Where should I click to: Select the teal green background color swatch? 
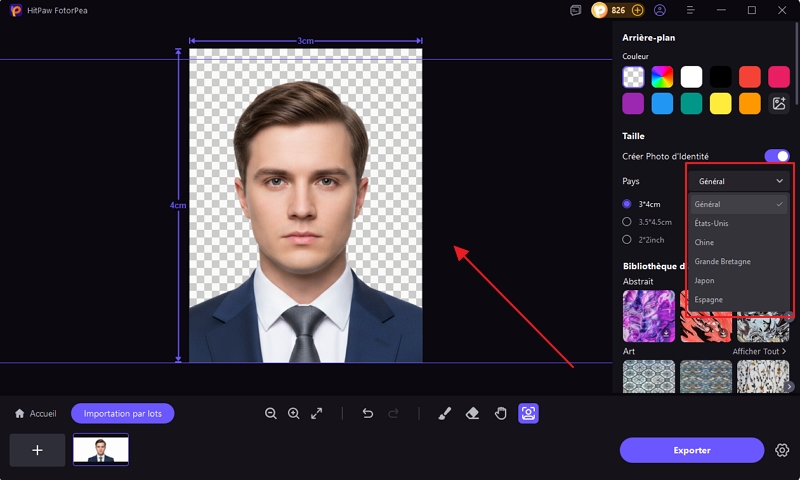691,104
